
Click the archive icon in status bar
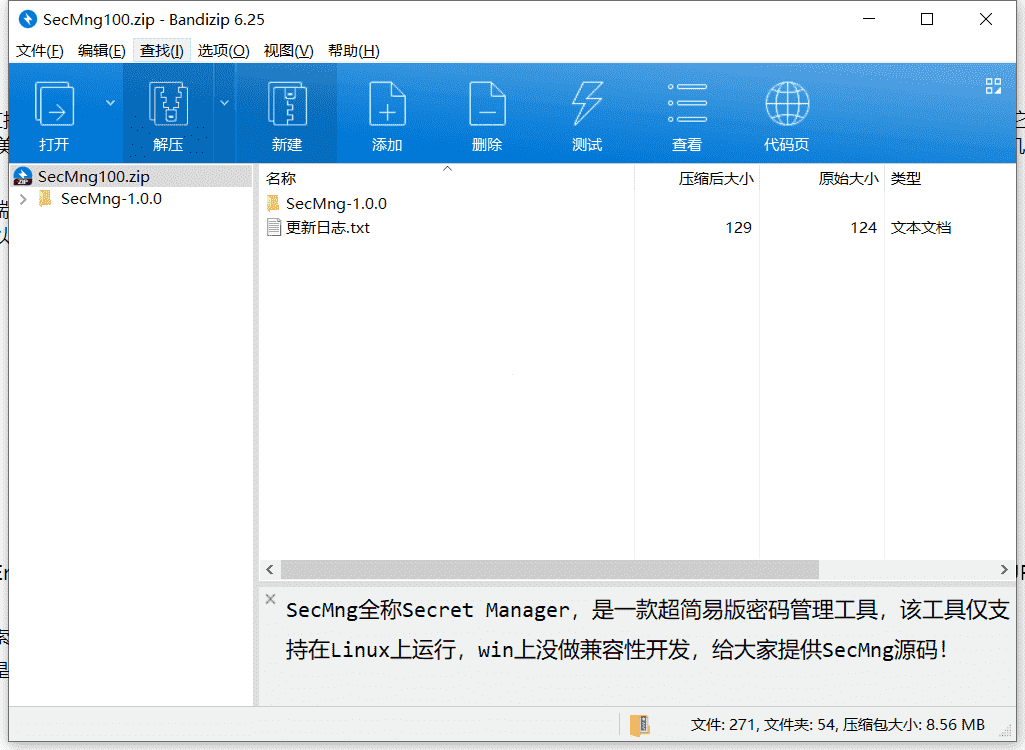pyautogui.click(x=639, y=724)
